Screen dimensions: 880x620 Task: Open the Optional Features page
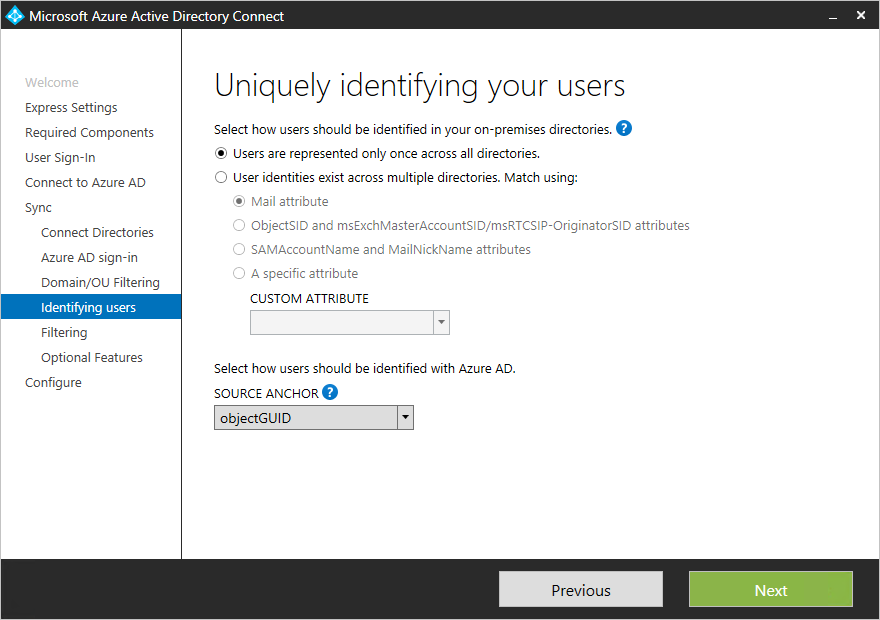tap(93, 357)
